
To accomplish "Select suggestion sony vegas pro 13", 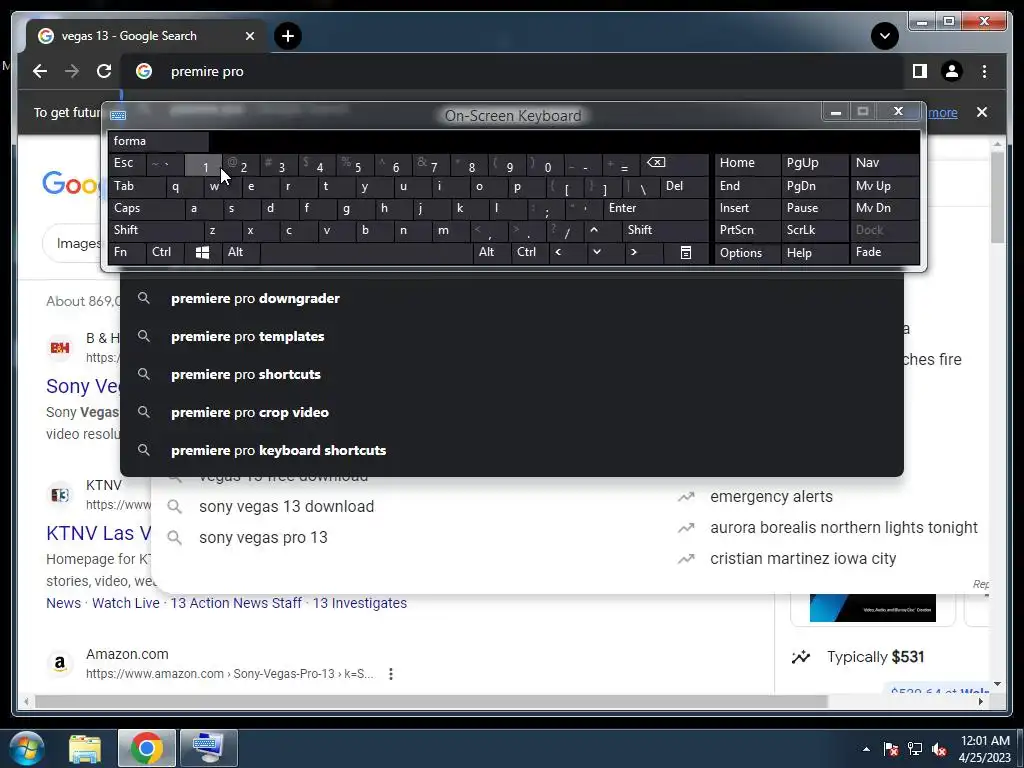I will (263, 537).
